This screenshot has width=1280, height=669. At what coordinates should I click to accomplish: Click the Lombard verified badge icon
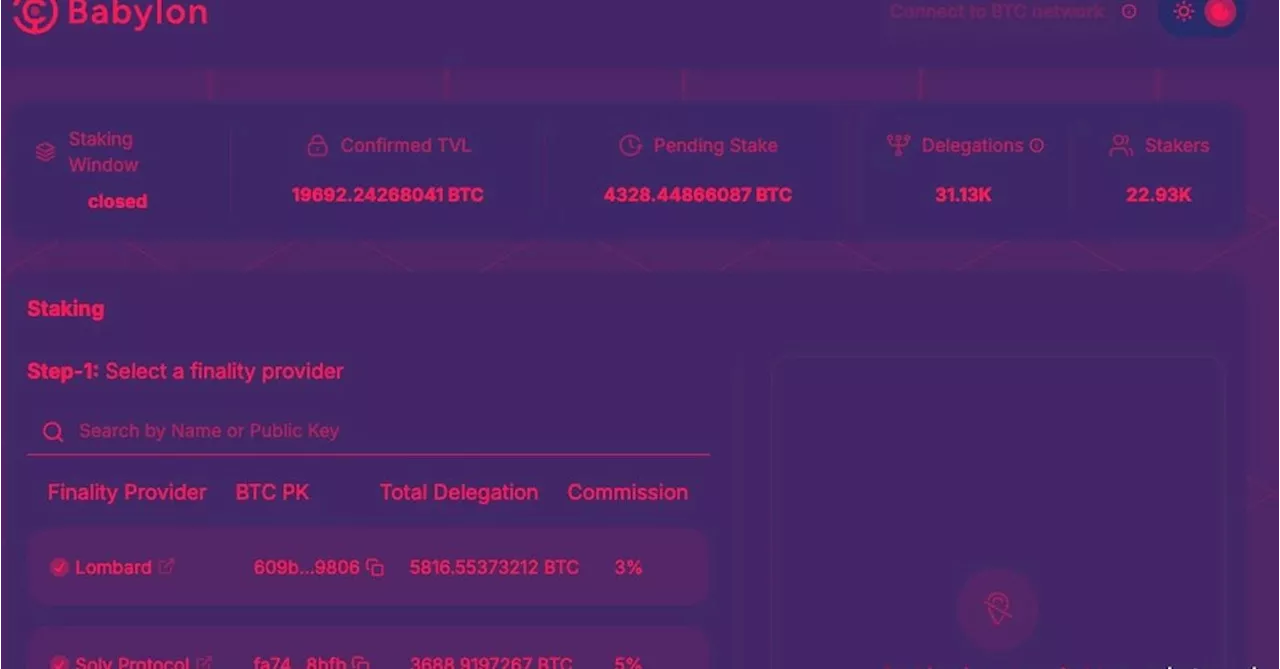59,568
